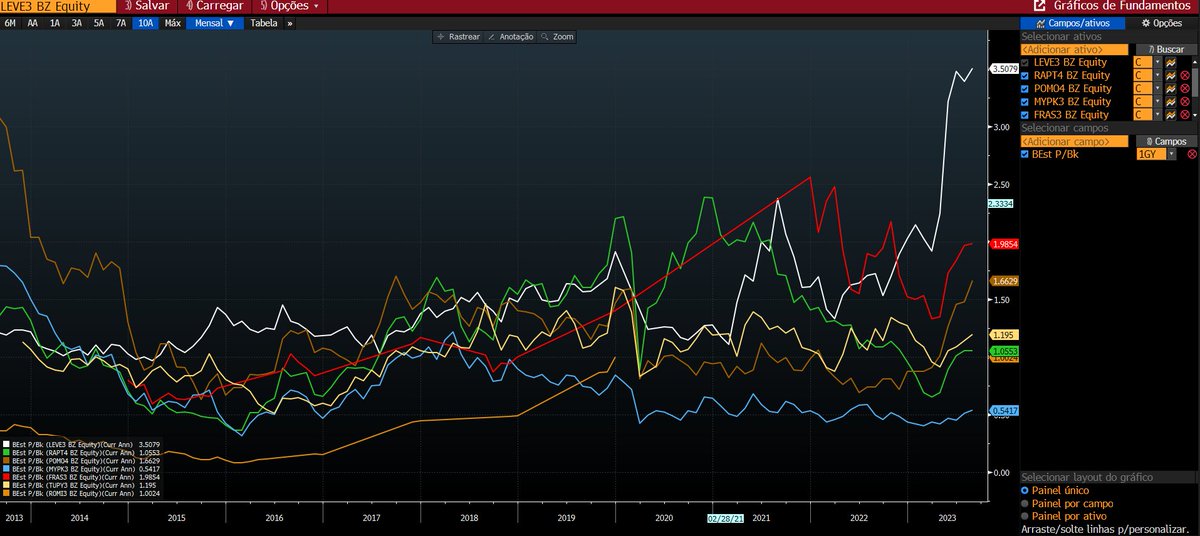Screen dimensions: 1200x536
Task: Click the LEVE3 BZ Equity ticker field at the top-left
Action: [x=57, y=6]
